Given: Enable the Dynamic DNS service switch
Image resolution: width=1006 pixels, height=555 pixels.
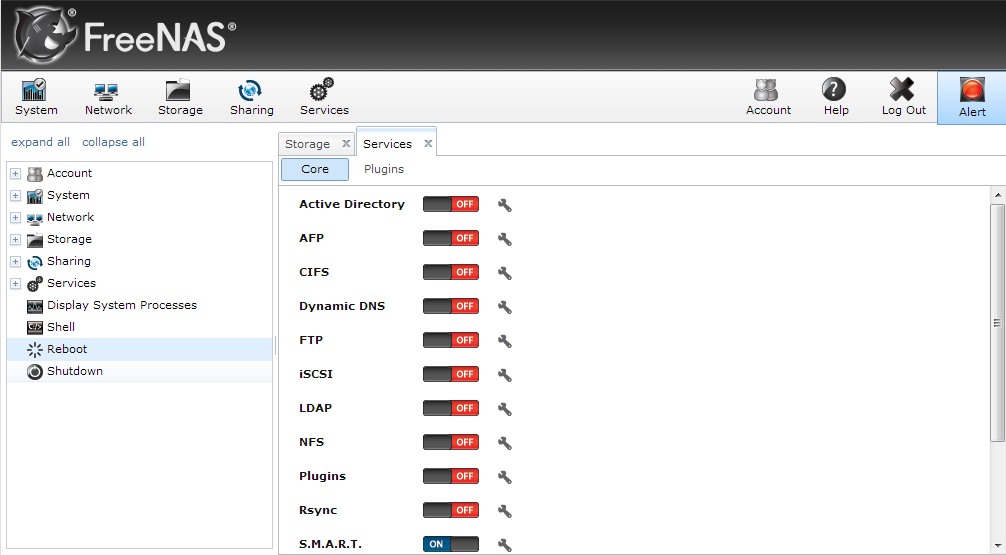Looking at the screenshot, I should point(451,306).
